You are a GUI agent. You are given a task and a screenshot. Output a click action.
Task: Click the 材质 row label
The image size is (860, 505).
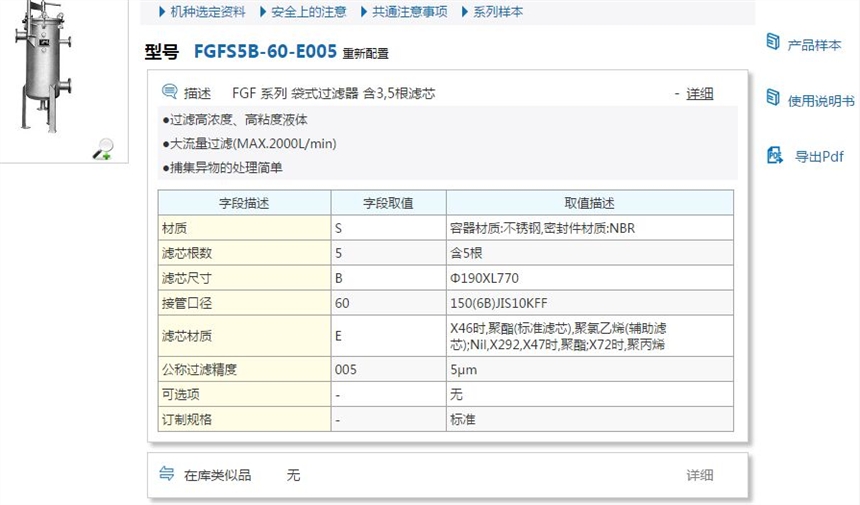[x=174, y=228]
